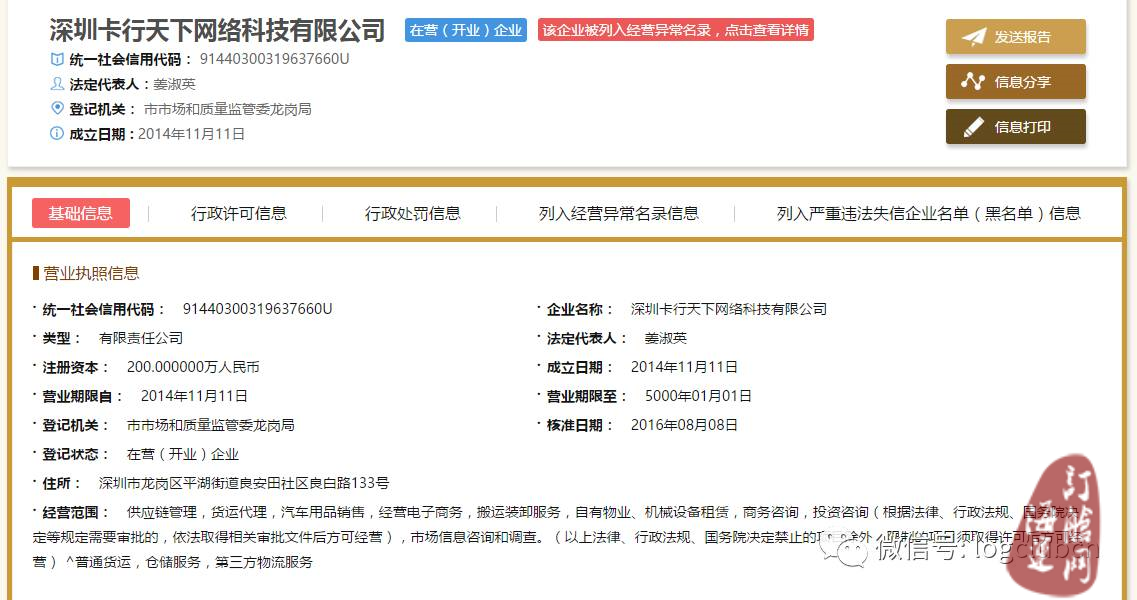Click 法定代表人 value 姜淑英 in license section

(666, 338)
